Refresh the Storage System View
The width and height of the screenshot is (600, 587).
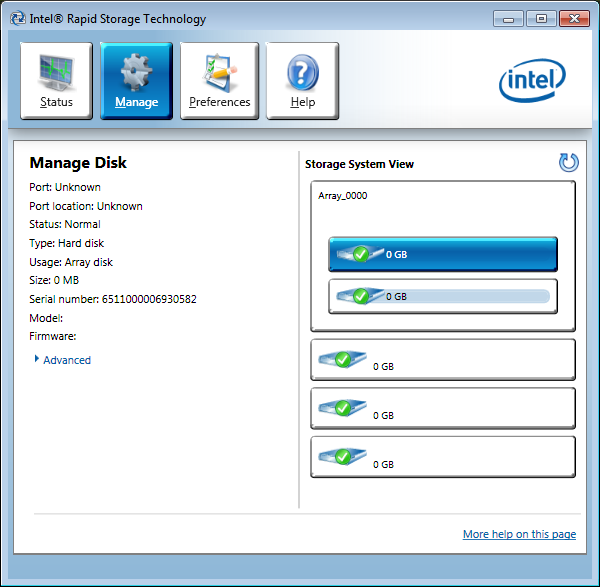tap(569, 163)
